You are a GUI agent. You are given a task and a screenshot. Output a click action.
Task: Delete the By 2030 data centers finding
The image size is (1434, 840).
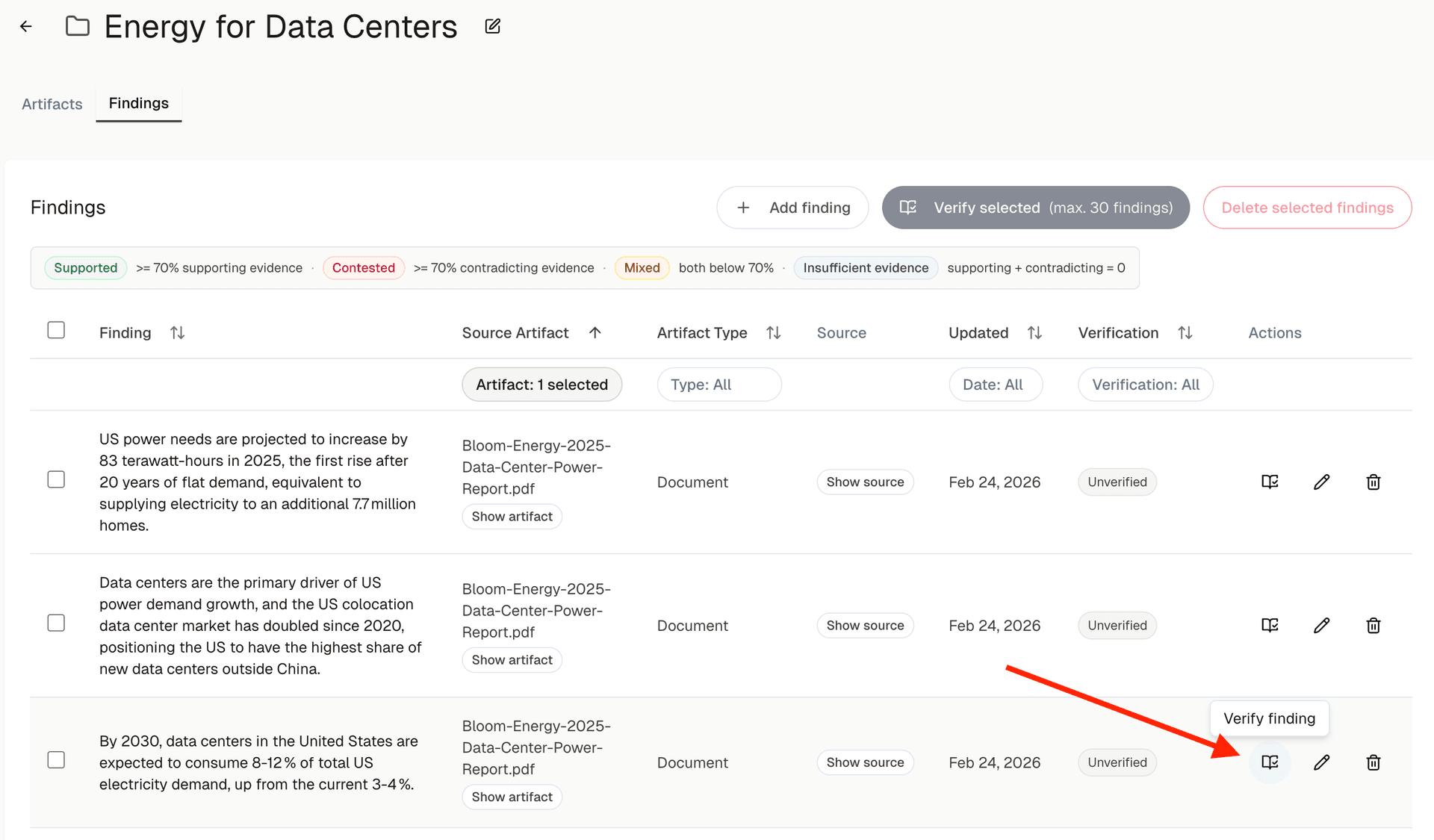pos(1373,762)
